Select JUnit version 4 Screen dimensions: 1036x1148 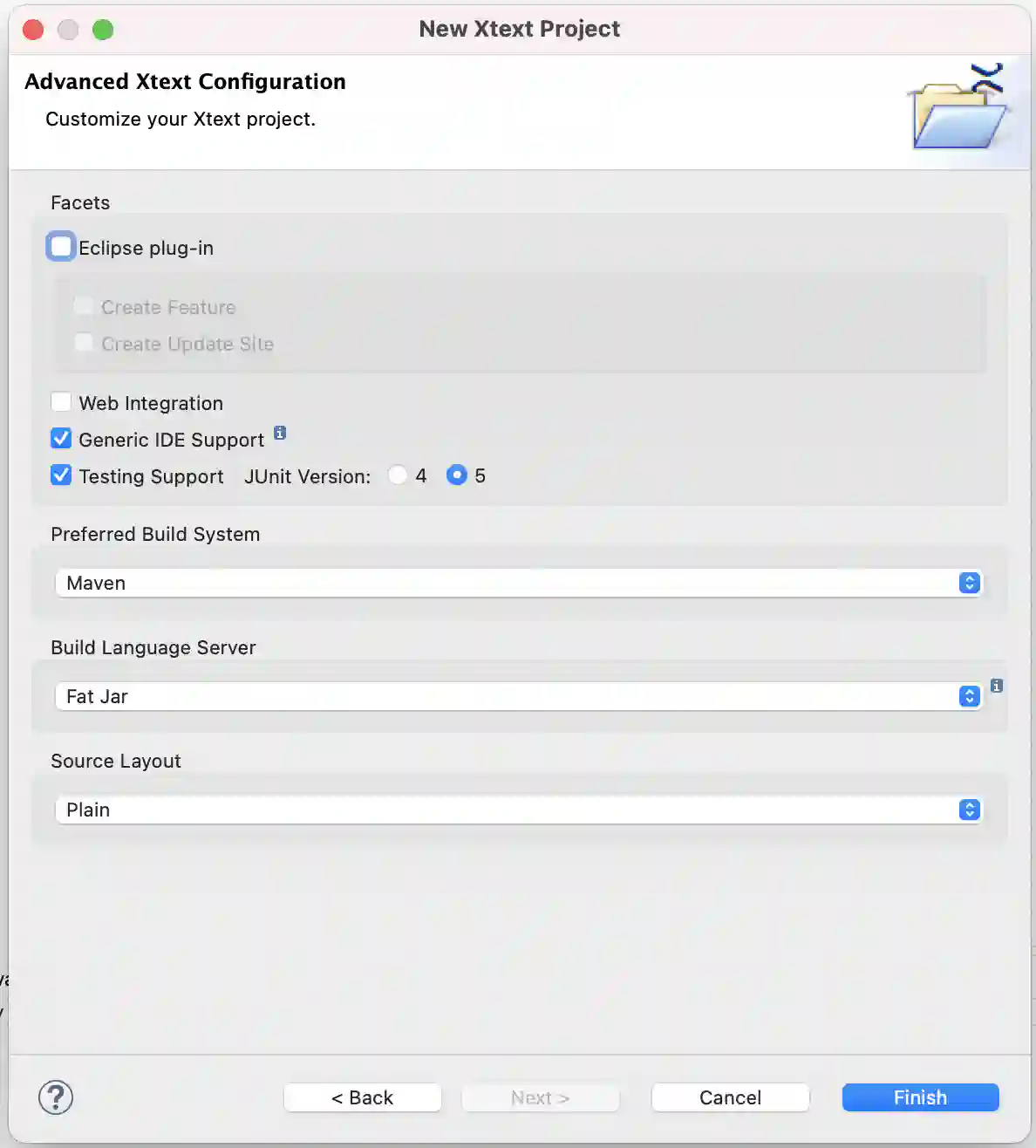click(x=398, y=475)
